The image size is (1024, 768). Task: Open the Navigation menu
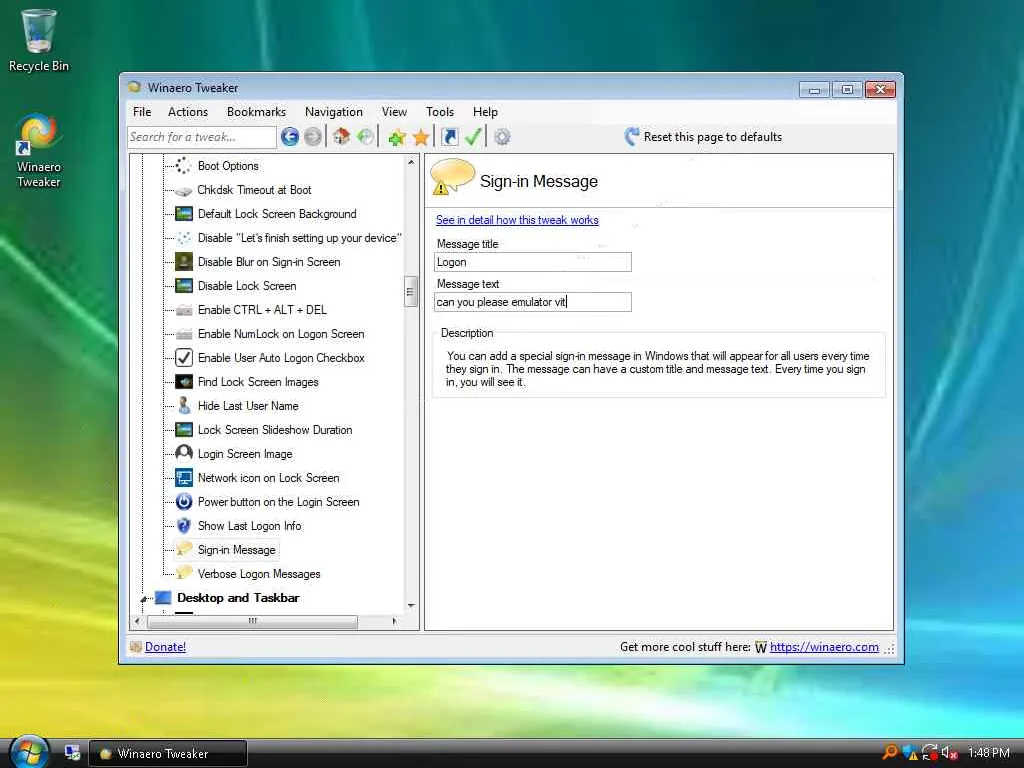click(x=333, y=112)
